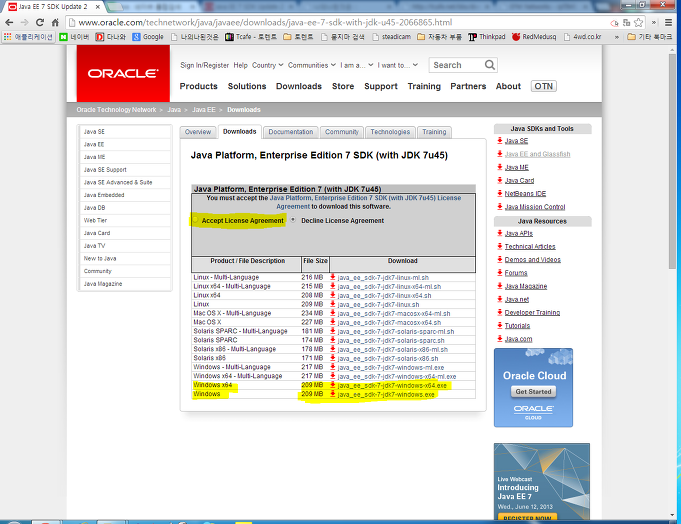Download icon for java_ee_sdk-7-jdk7-linux-x64.sh
Viewport: 681px width, 524px height.
click(333, 295)
